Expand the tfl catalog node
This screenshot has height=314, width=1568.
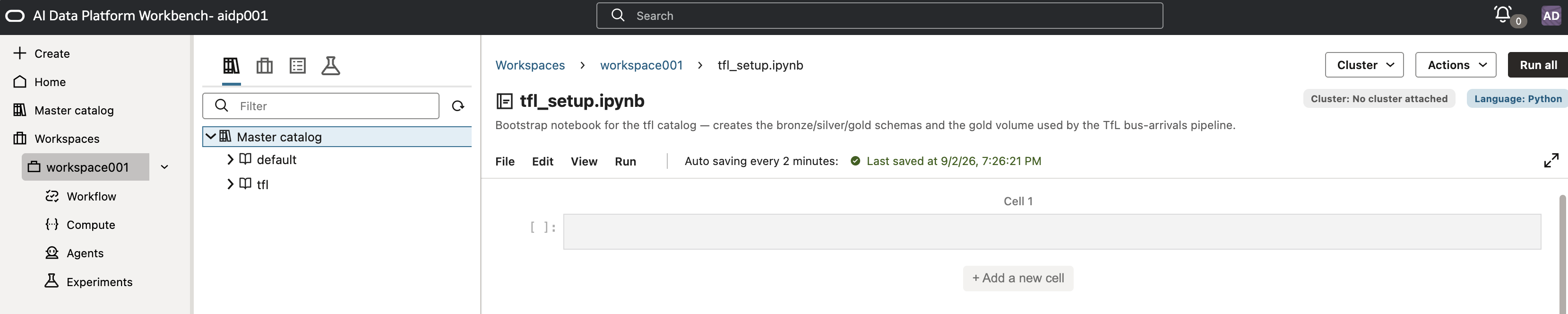230,184
